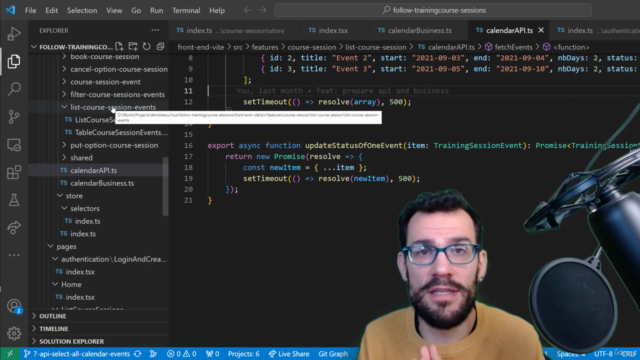The height and width of the screenshot is (360, 640).
Task: Click the New Folder icon in Explorer
Action: click(133, 47)
